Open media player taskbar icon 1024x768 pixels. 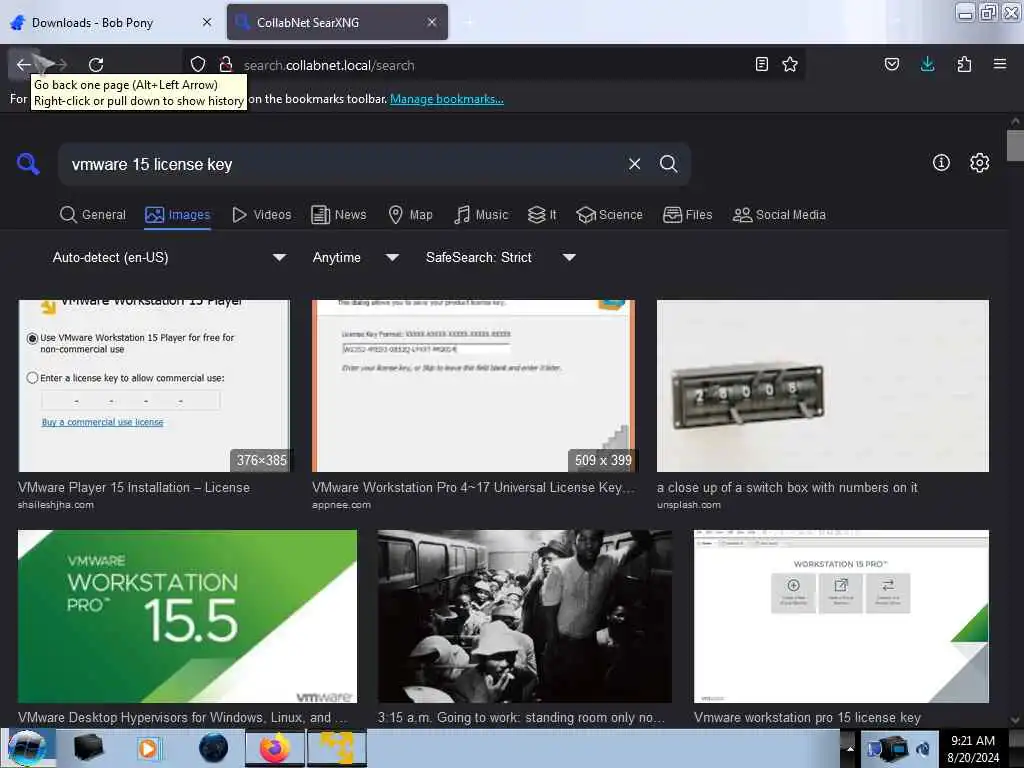pyautogui.click(x=148, y=748)
